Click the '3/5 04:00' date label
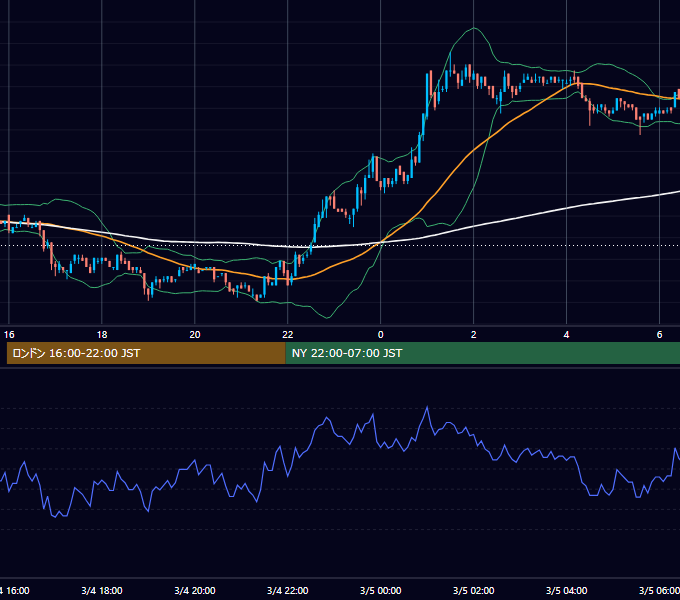 [x=566, y=591]
